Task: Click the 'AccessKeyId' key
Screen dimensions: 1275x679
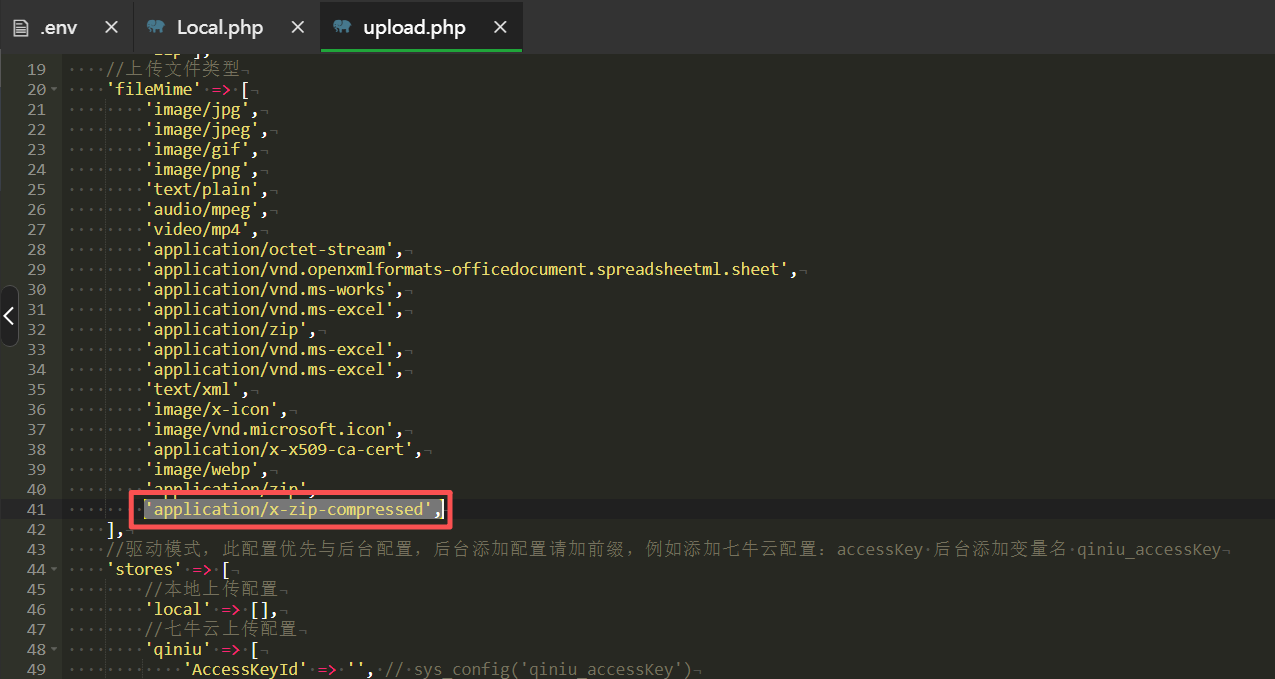Action: coord(245,669)
